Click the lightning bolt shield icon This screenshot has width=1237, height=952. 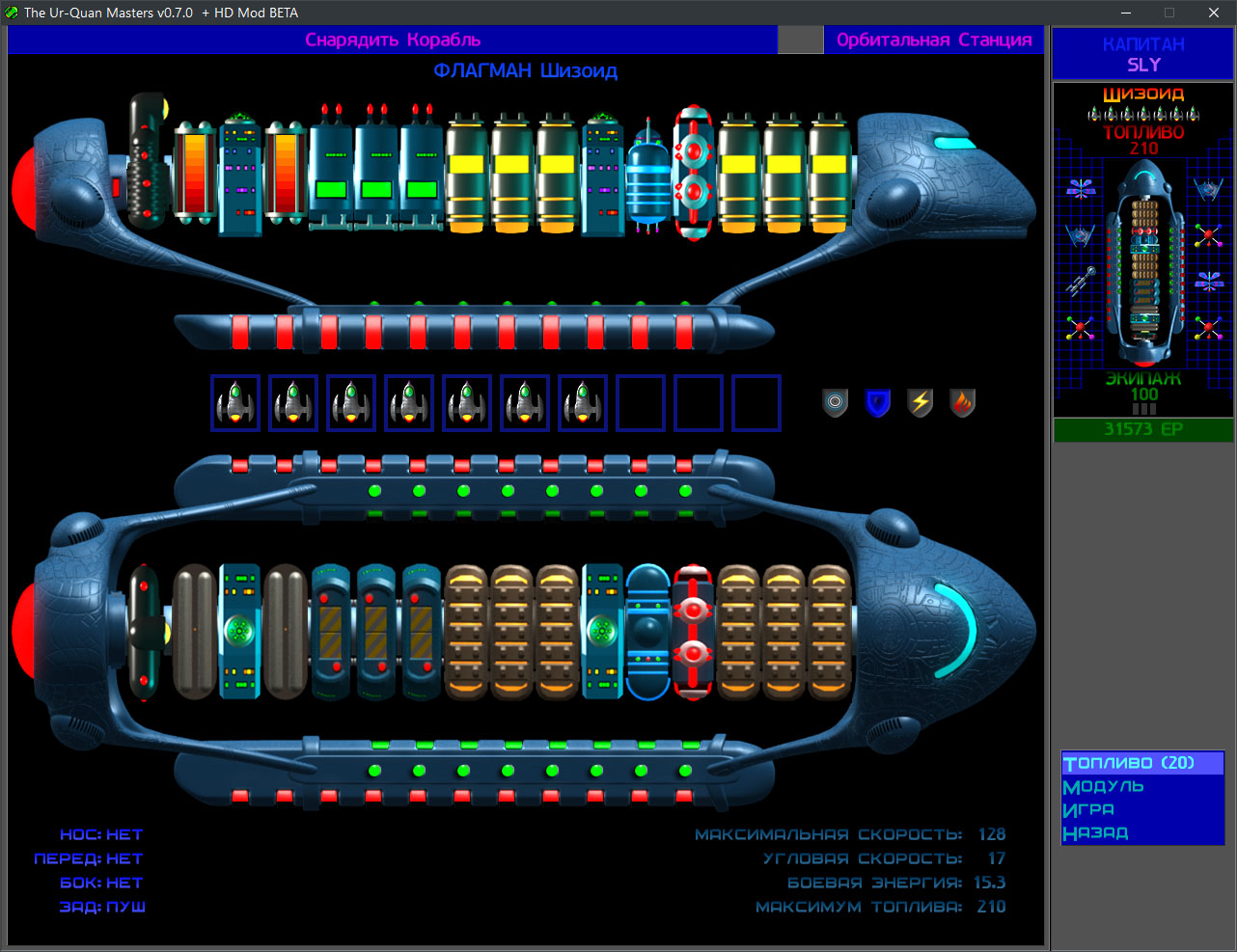(x=921, y=402)
